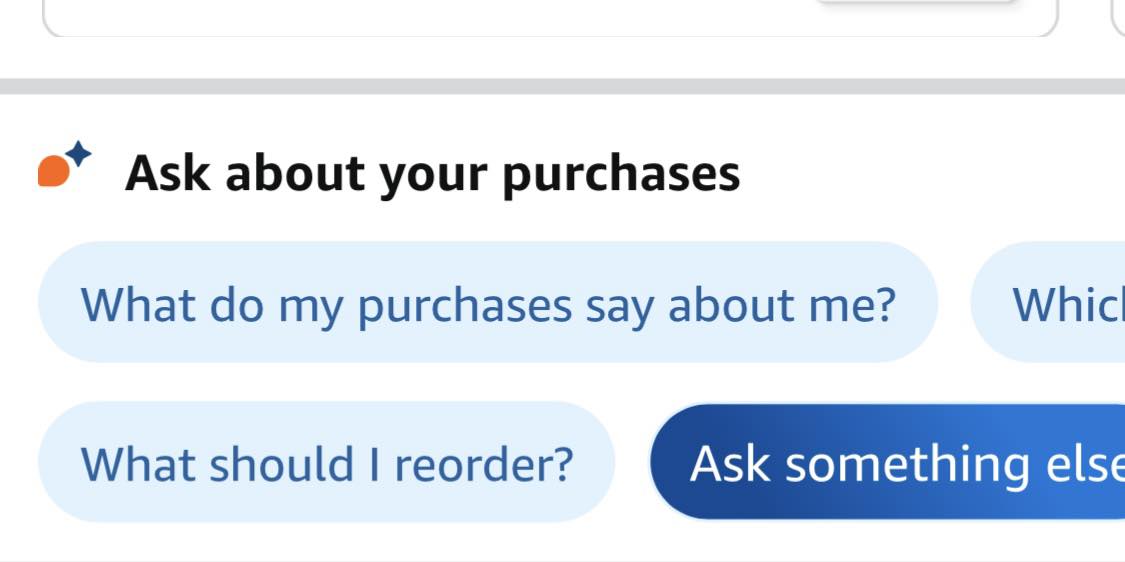
Task: Tap the blue sparkle star icon
Action: pyautogui.click(x=80, y=153)
